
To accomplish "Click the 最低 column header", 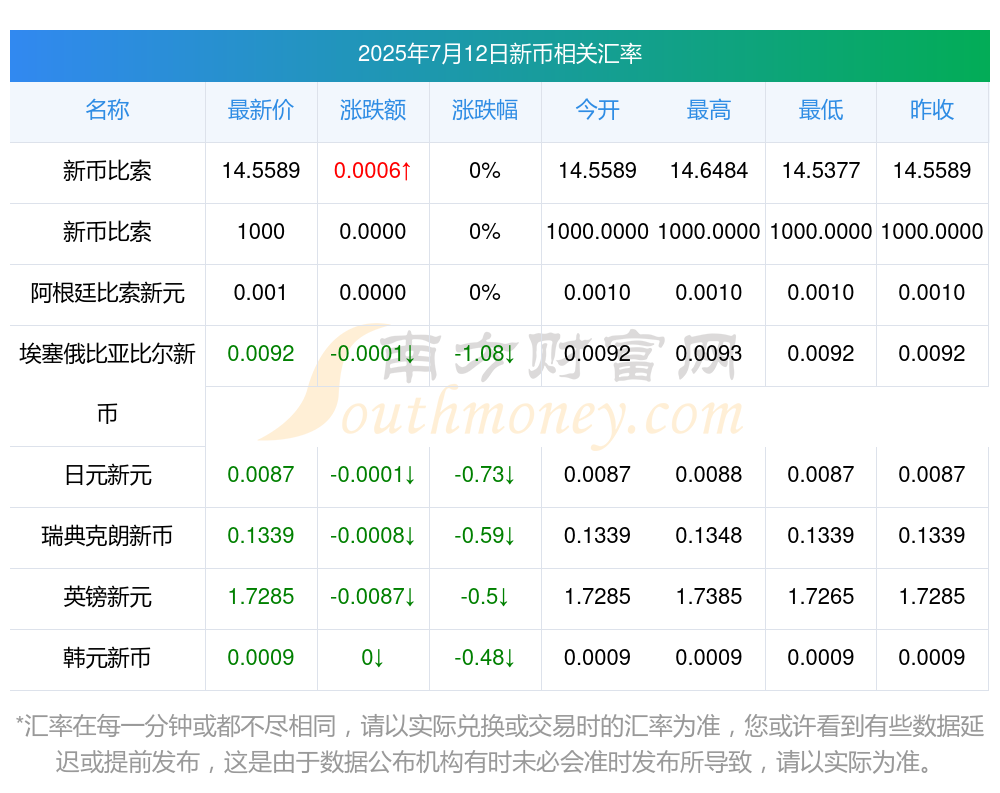I will tap(821, 110).
